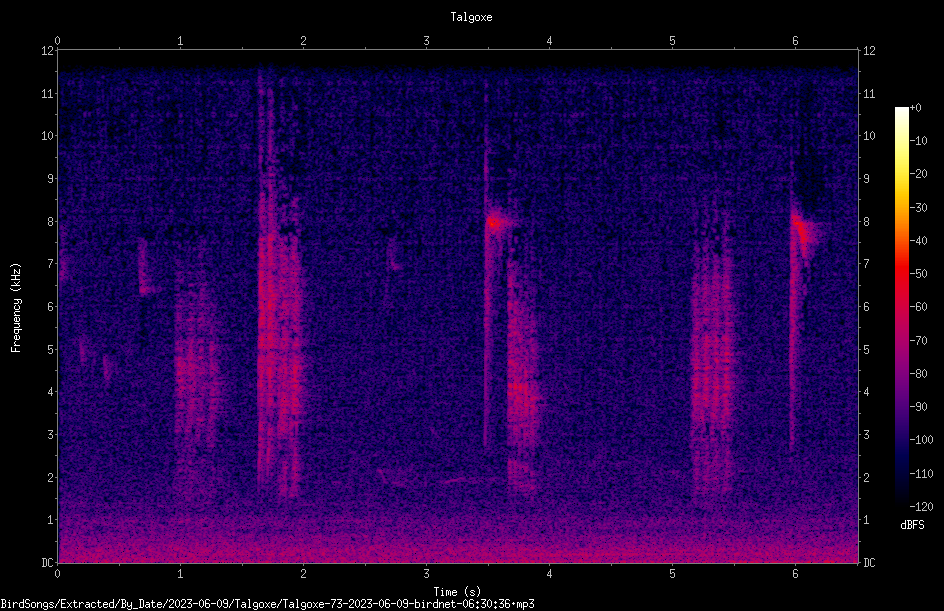Click the 3 label on the bottom time axis
Viewport: 944px width, 611px height.
426,574
